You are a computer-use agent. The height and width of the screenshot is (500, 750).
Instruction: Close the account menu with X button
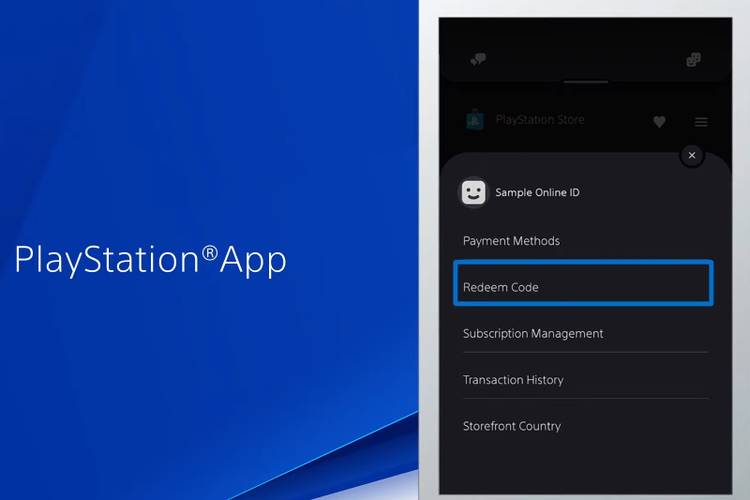691,155
